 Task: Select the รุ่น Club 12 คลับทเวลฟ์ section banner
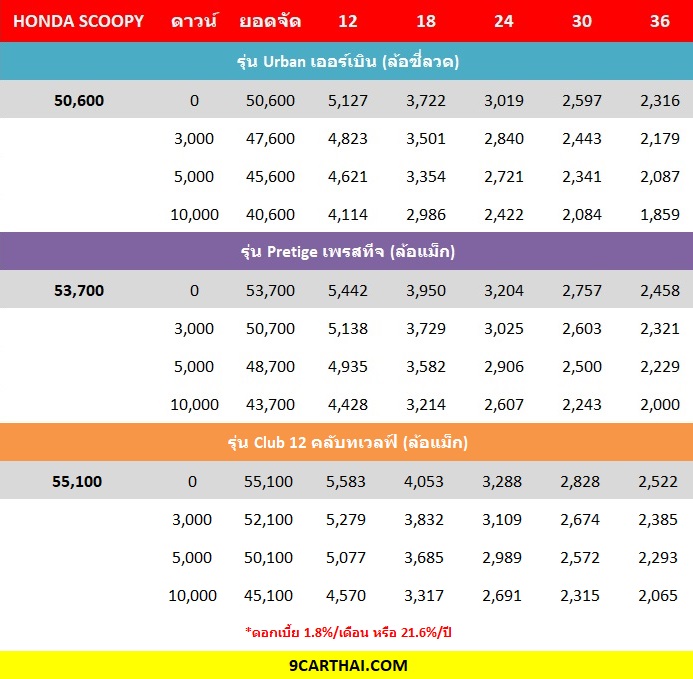346,442
